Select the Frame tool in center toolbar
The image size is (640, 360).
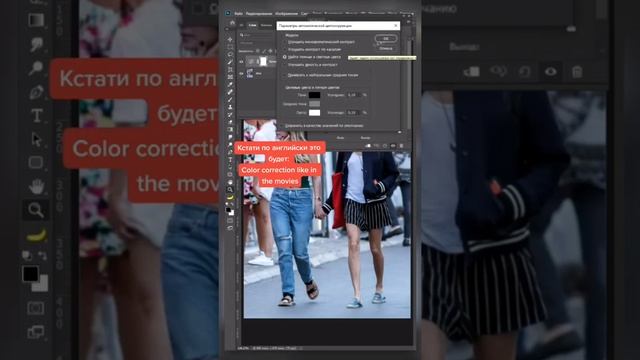[230, 77]
